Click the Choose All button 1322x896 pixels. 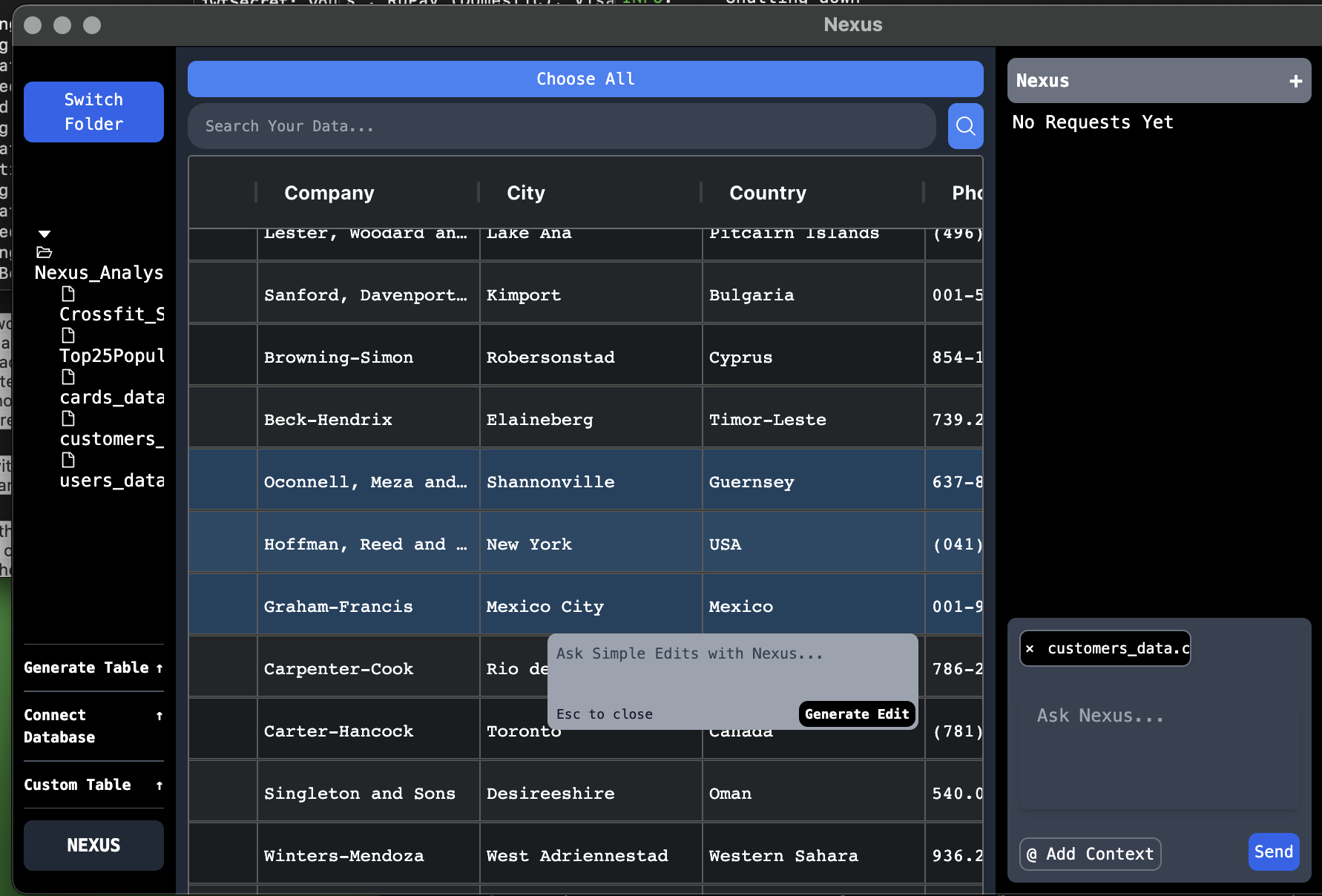[585, 79]
